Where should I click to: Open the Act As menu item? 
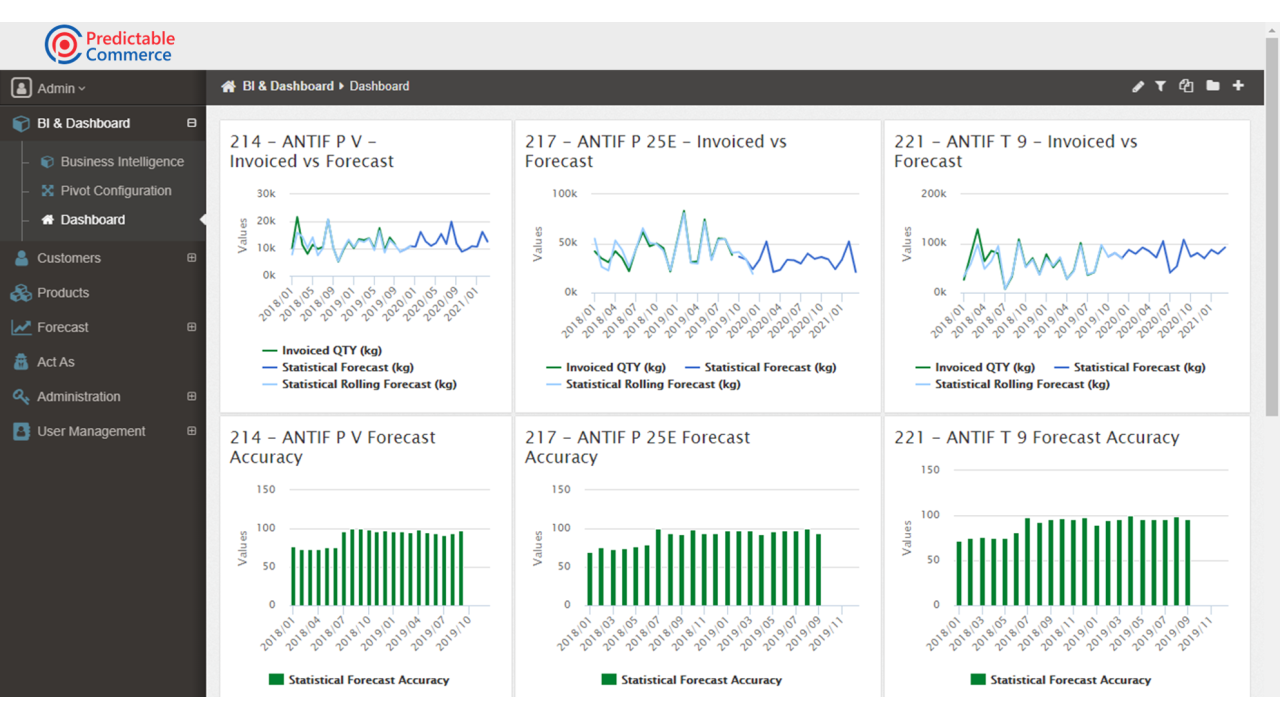pyautogui.click(x=56, y=362)
